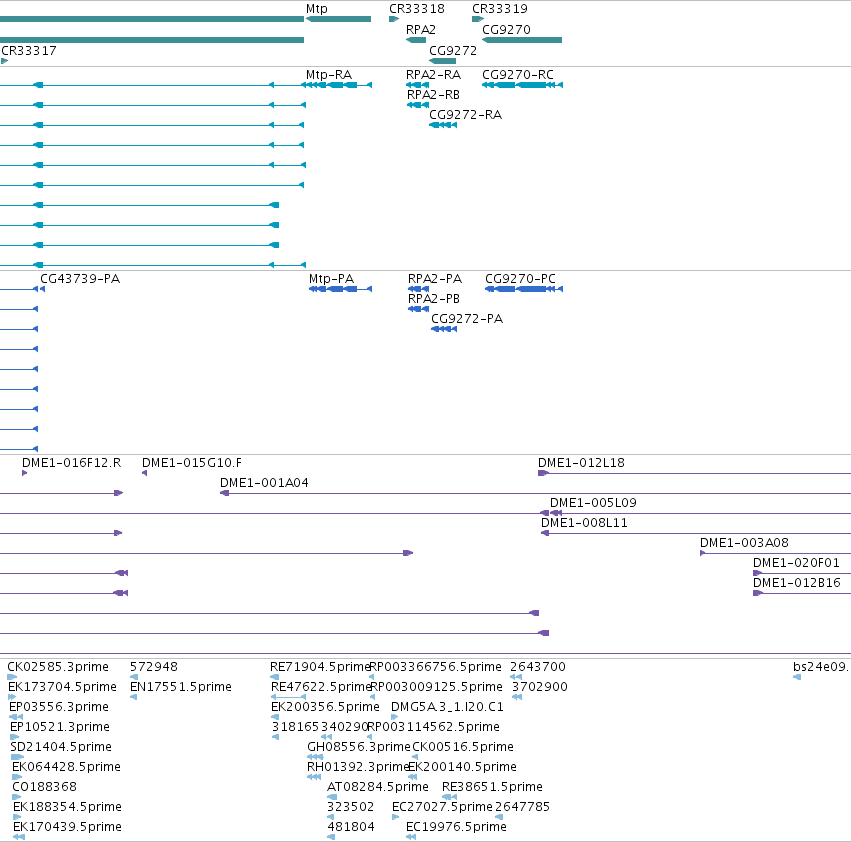This screenshot has width=851, height=842.
Task: Open EST RE38651.5prime
Action: [492, 788]
